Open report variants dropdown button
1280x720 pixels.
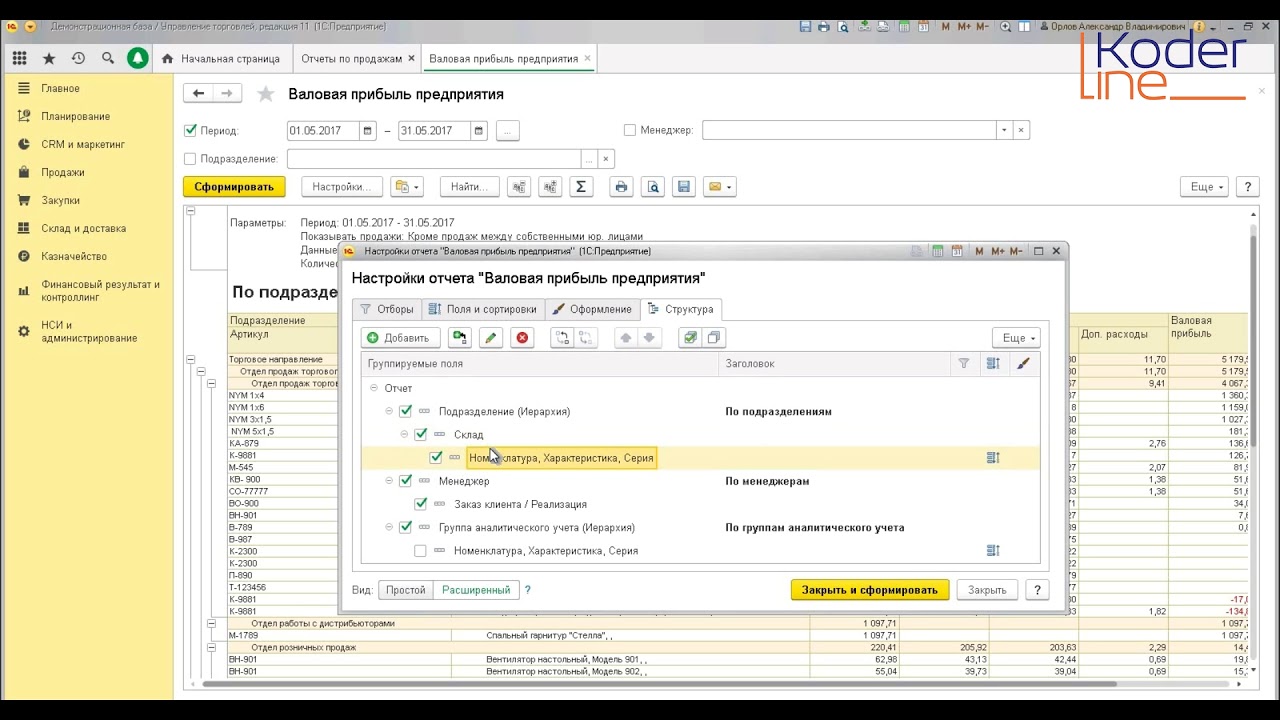pyautogui.click(x=406, y=187)
